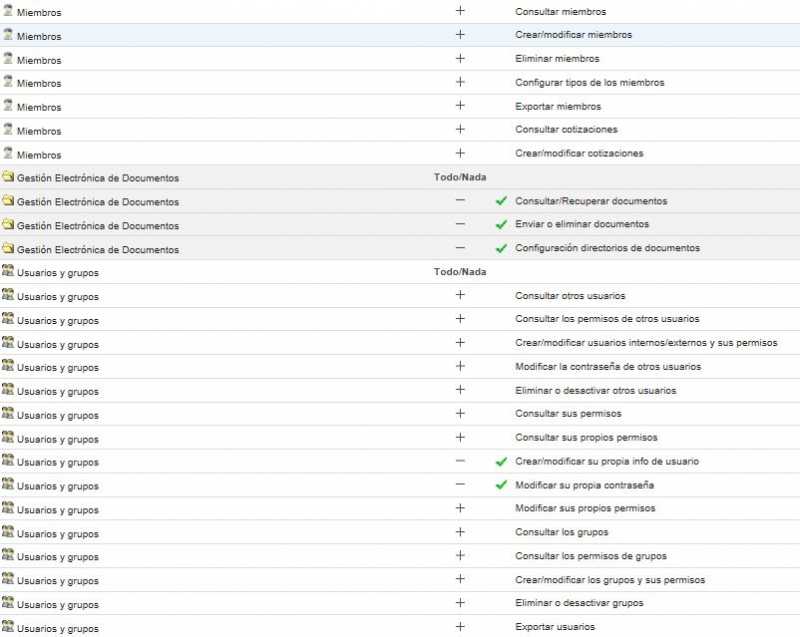Screen dimensions: 800x637
Task: Remove Consultar/Recuperar documentos using minus icon
Action: pyautogui.click(x=460, y=200)
